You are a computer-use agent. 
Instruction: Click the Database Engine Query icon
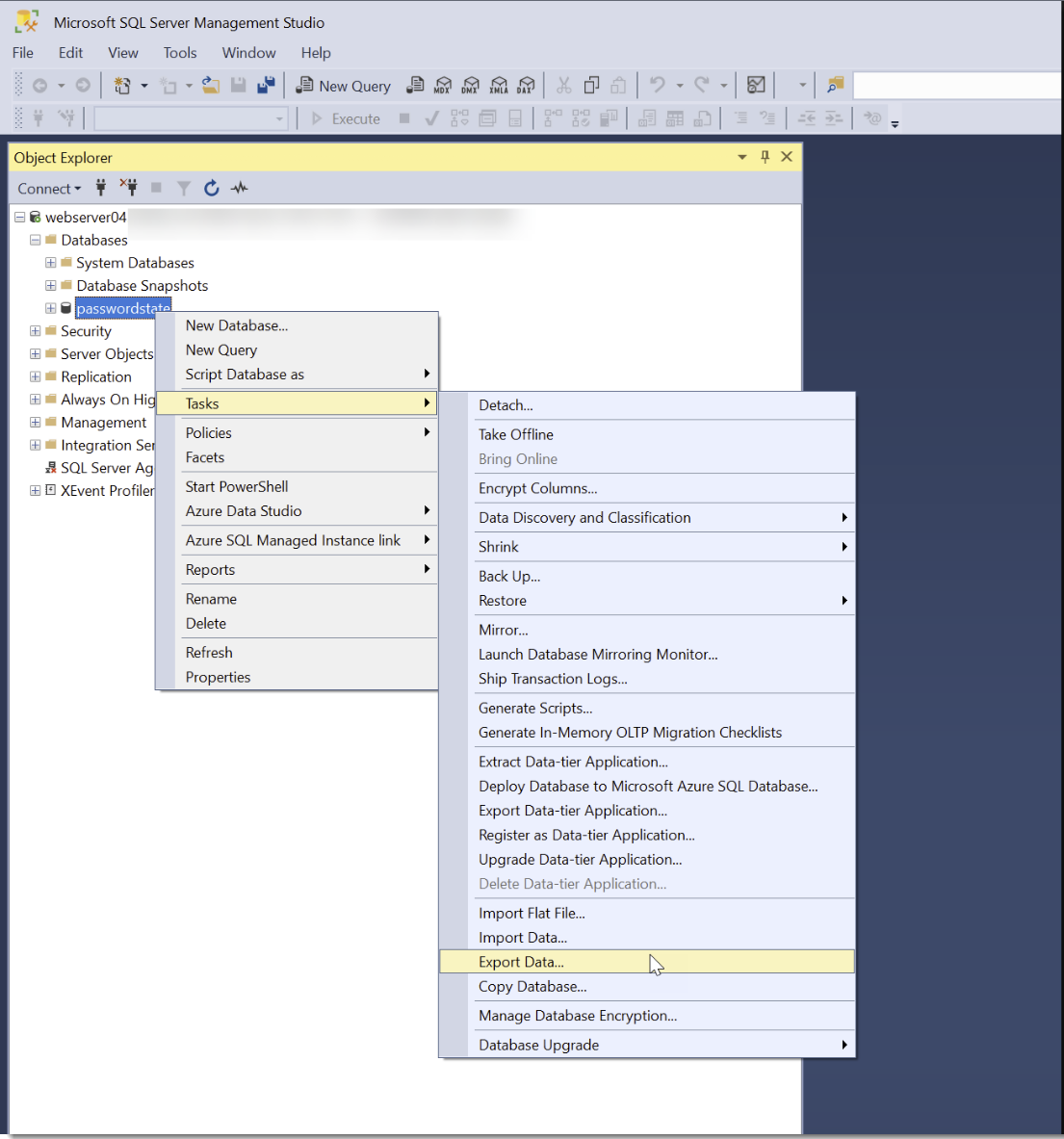tap(415, 86)
